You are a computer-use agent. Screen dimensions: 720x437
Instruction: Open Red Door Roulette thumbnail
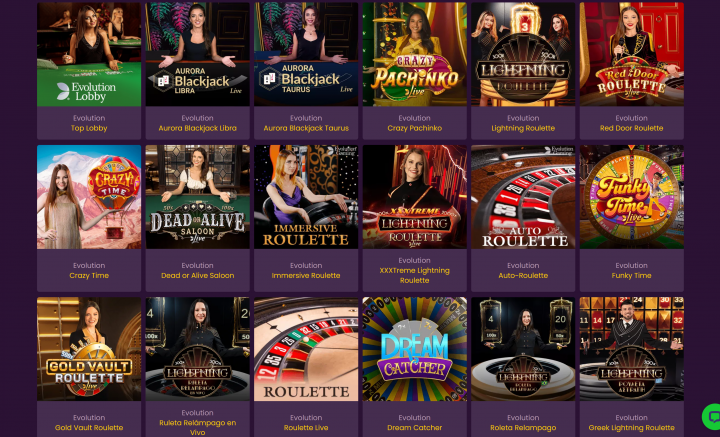[631, 54]
